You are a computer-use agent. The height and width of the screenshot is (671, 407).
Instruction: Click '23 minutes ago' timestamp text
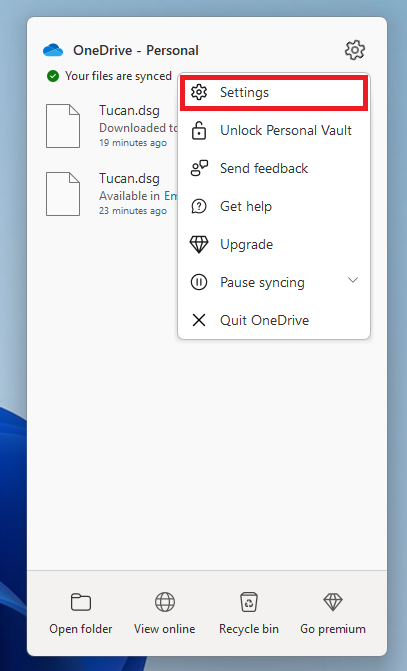[133, 211]
